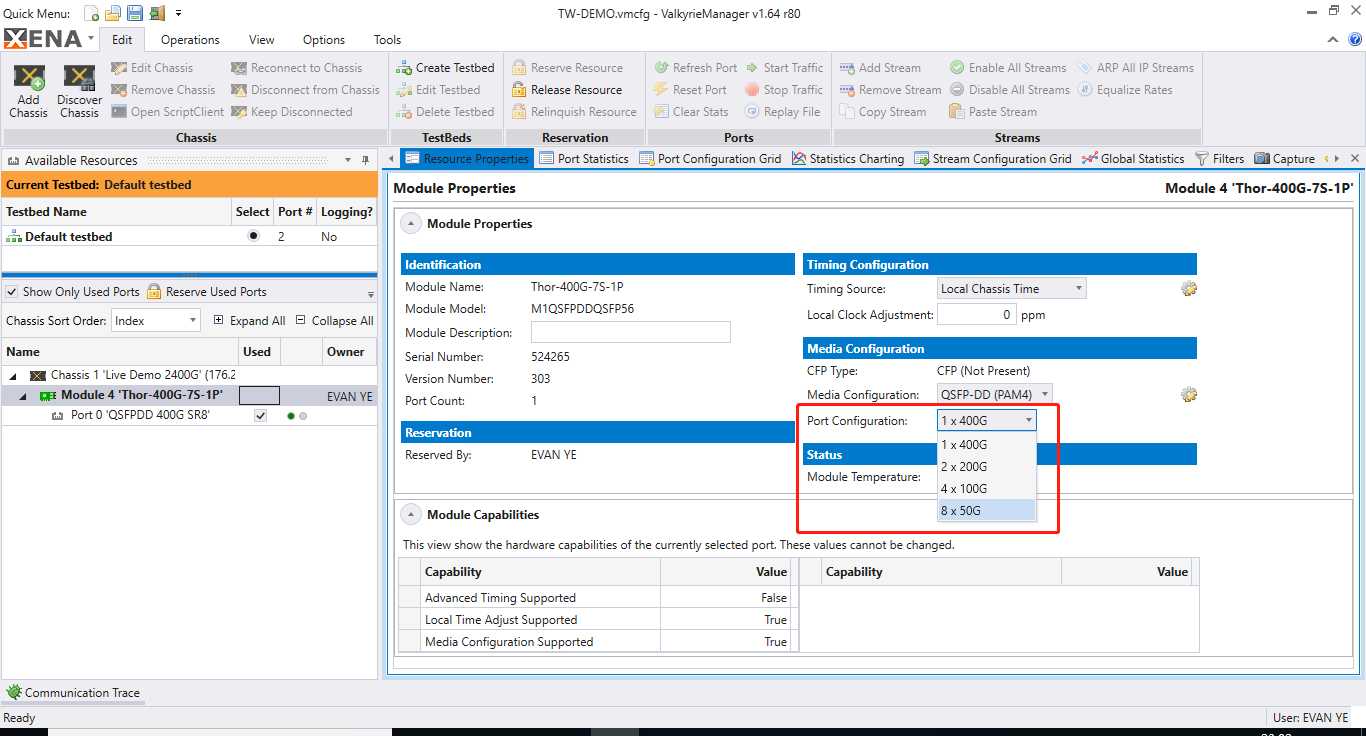Click Remove Chassis in the ribbon

pyautogui.click(x=163, y=90)
